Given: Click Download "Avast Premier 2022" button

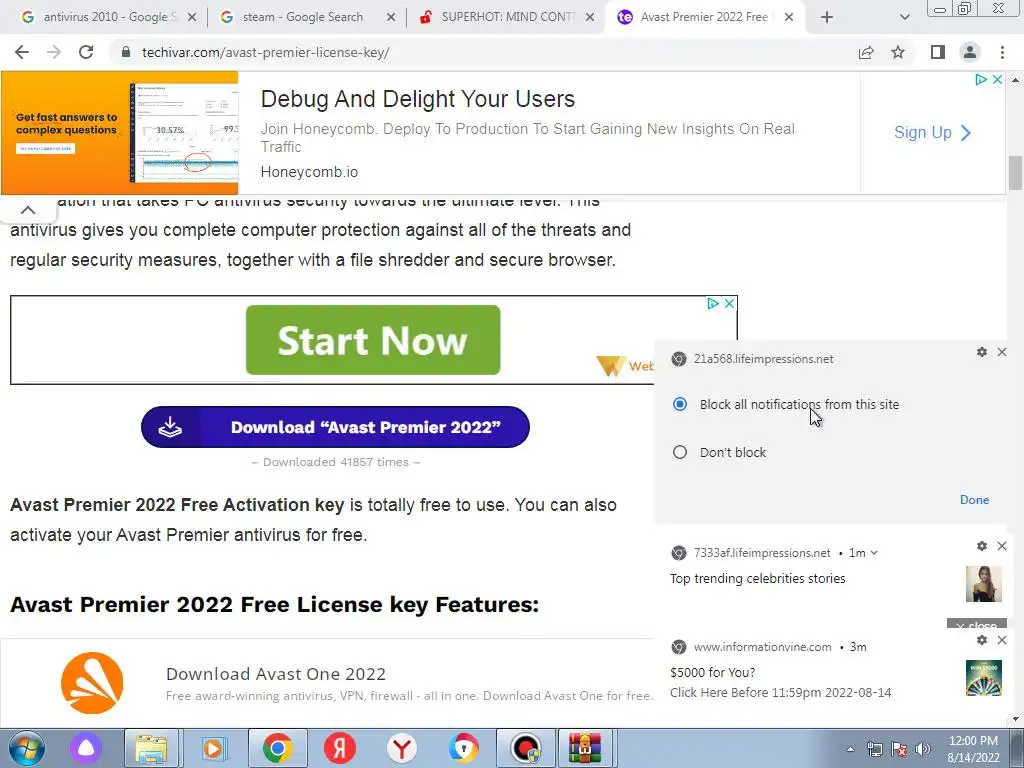Looking at the screenshot, I should click(x=335, y=427).
